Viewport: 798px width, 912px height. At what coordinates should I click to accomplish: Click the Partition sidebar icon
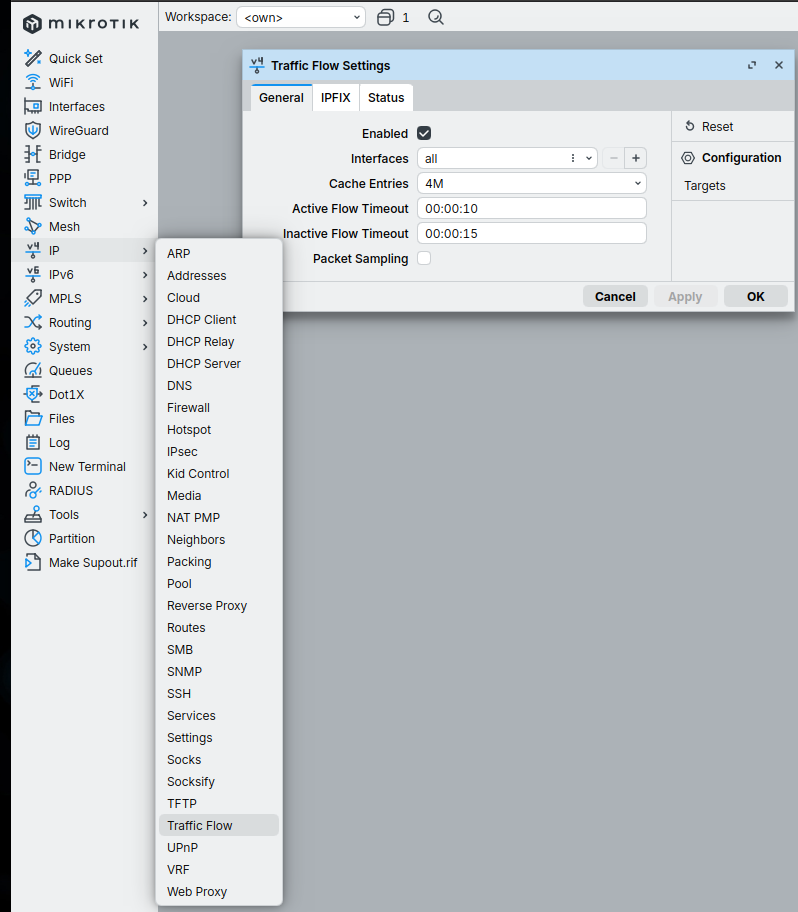[x=33, y=538]
